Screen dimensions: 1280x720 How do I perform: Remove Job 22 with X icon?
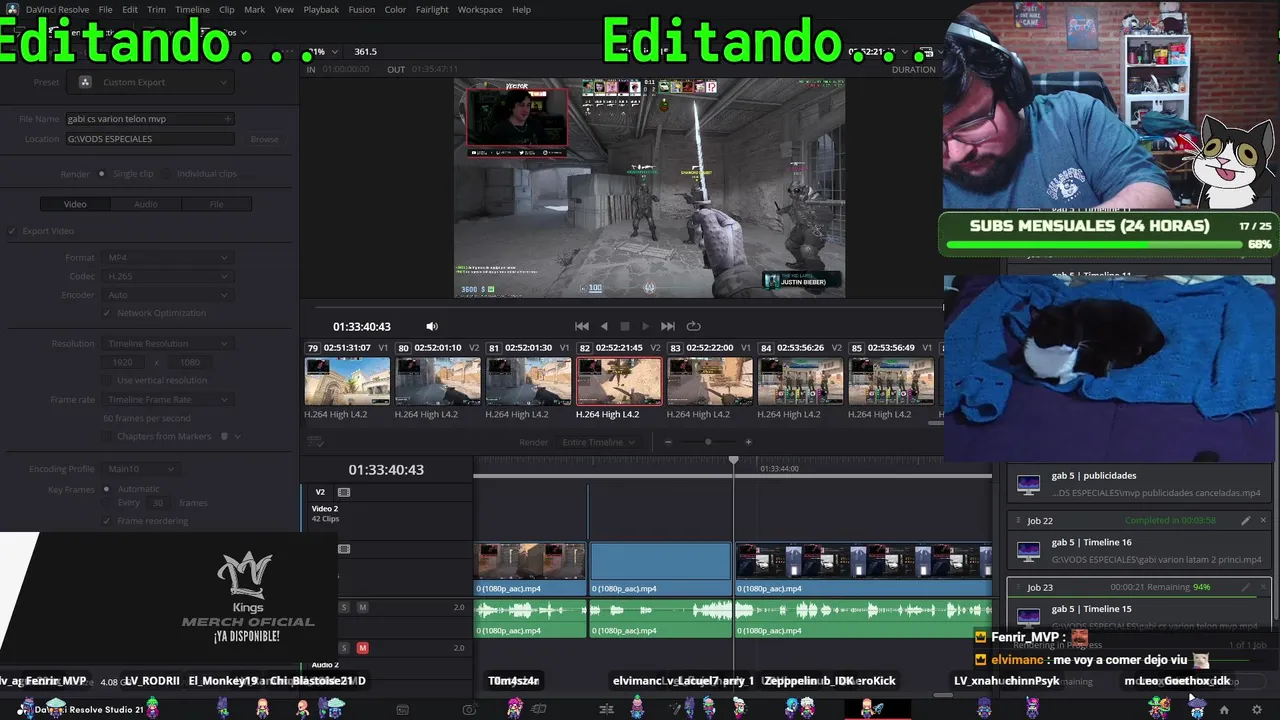click(x=1262, y=521)
